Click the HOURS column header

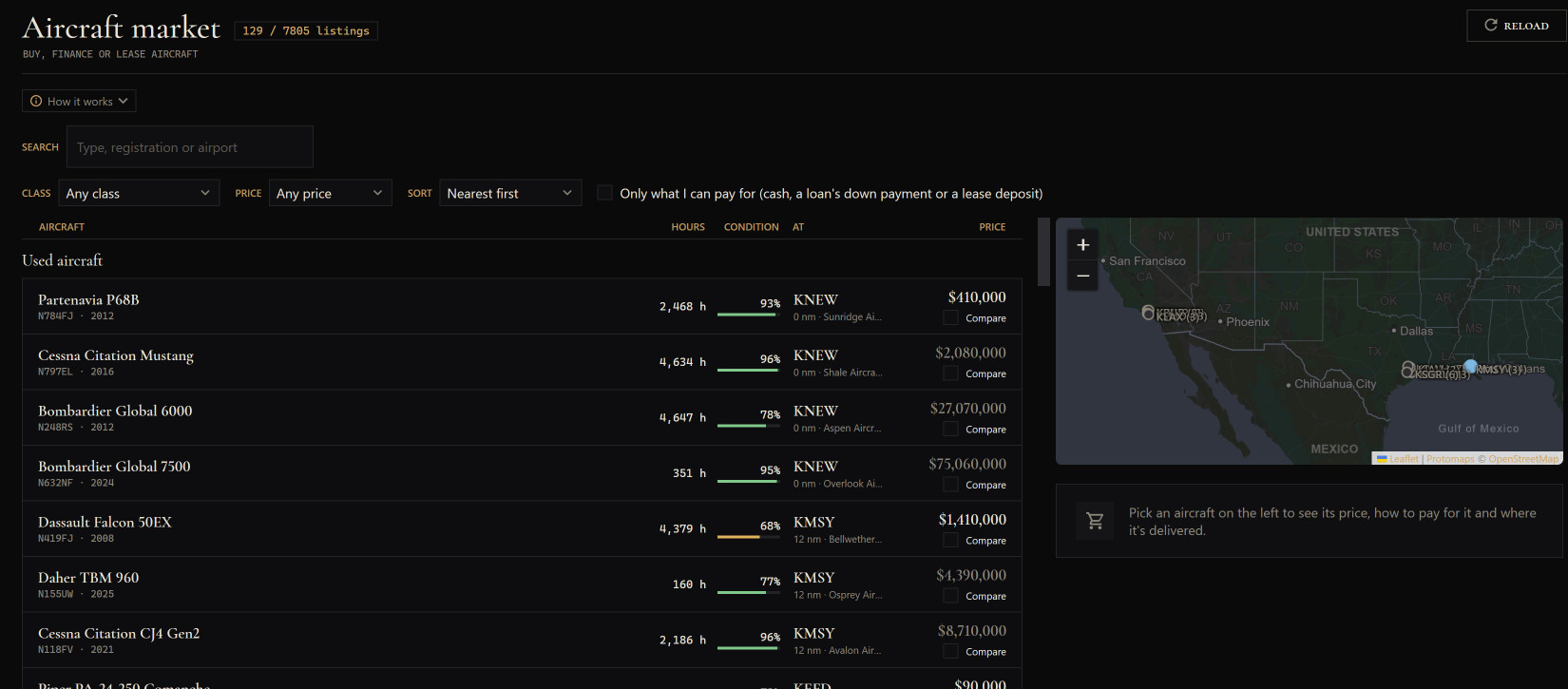pos(688,227)
